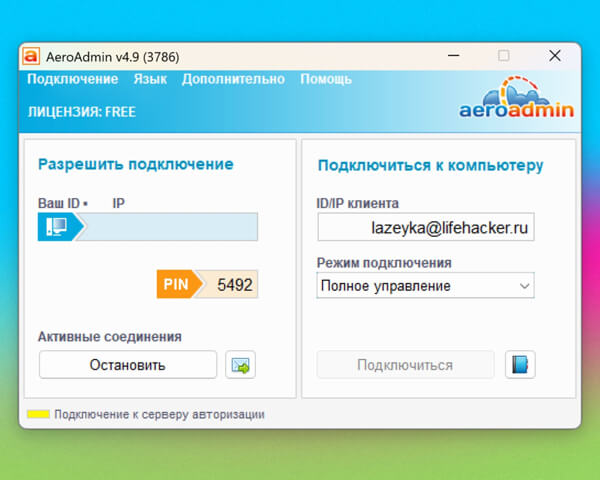Click the ЛИЦЕНЗИЯ: FREE text
Image resolution: width=600 pixels, height=480 pixels.
pos(82,112)
